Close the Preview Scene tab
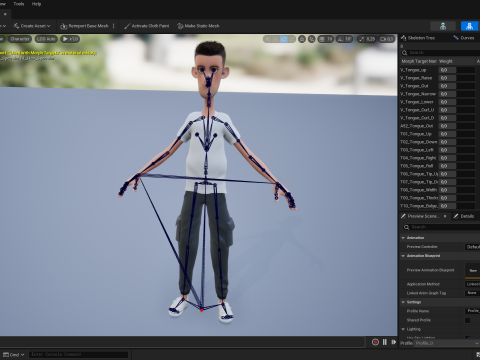Viewport: 480px width, 360px height. pos(445,216)
